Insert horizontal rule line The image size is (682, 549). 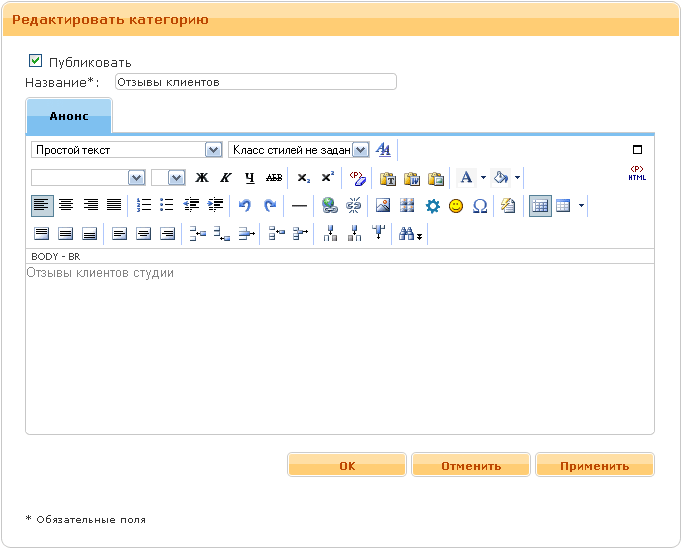pyautogui.click(x=299, y=206)
